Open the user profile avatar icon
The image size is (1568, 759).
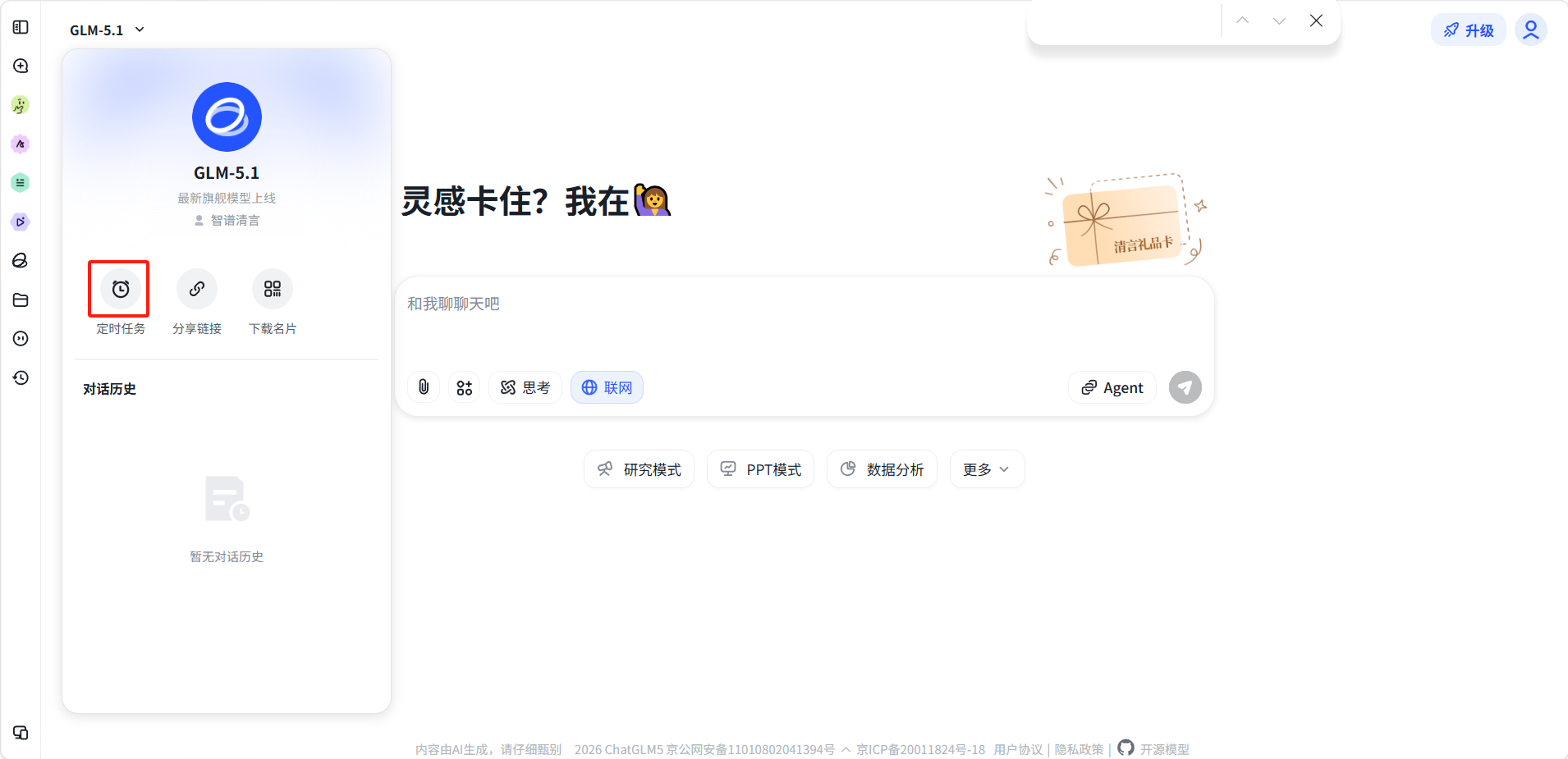tap(1531, 30)
